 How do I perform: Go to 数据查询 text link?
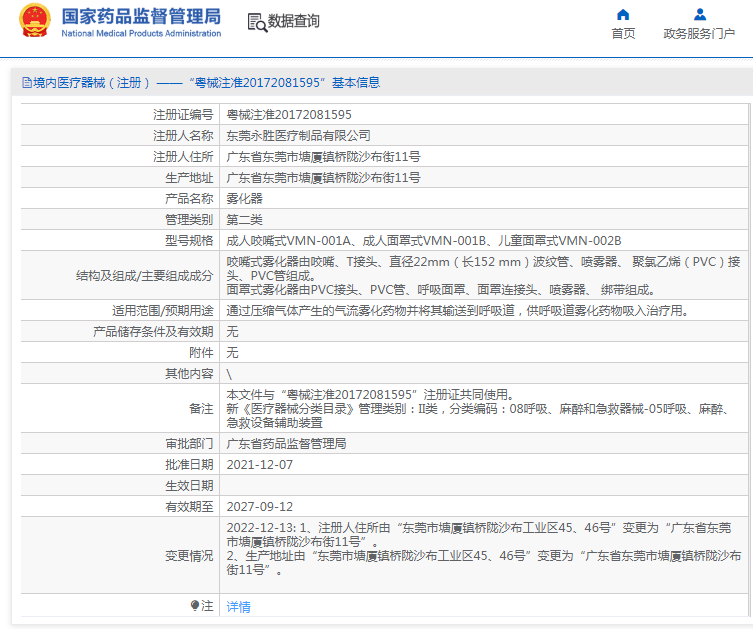pyautogui.click(x=294, y=21)
